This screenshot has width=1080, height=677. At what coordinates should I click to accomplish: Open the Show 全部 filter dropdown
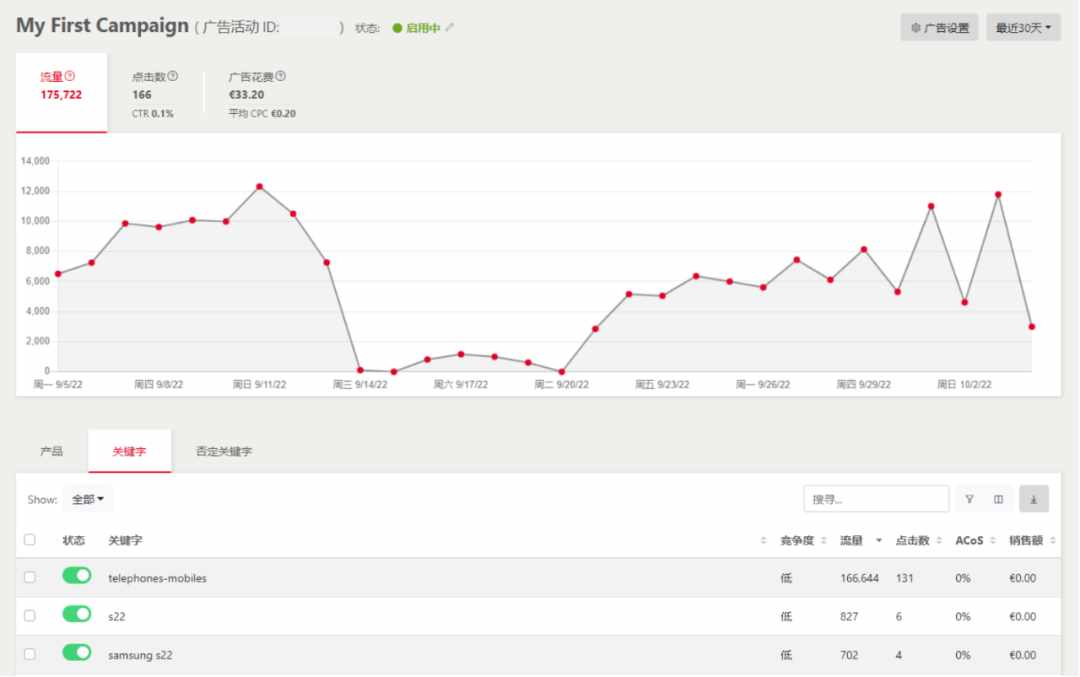[87, 499]
